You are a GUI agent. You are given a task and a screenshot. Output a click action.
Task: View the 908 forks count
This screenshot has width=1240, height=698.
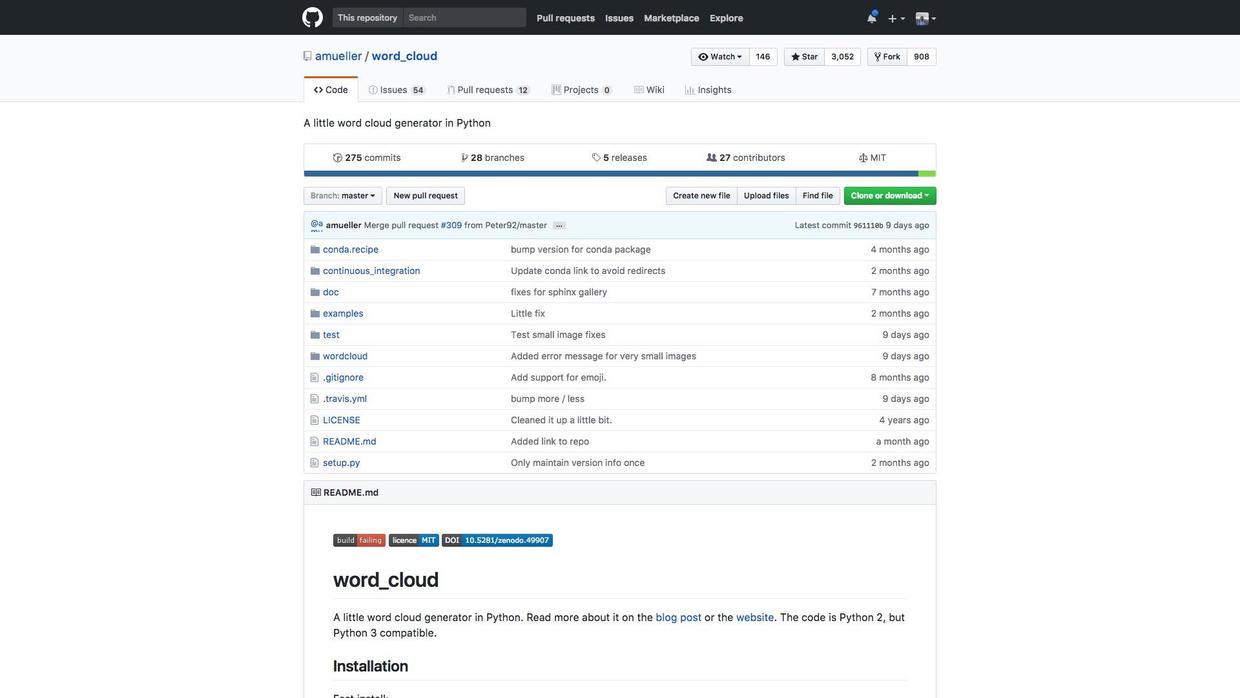click(x=922, y=57)
